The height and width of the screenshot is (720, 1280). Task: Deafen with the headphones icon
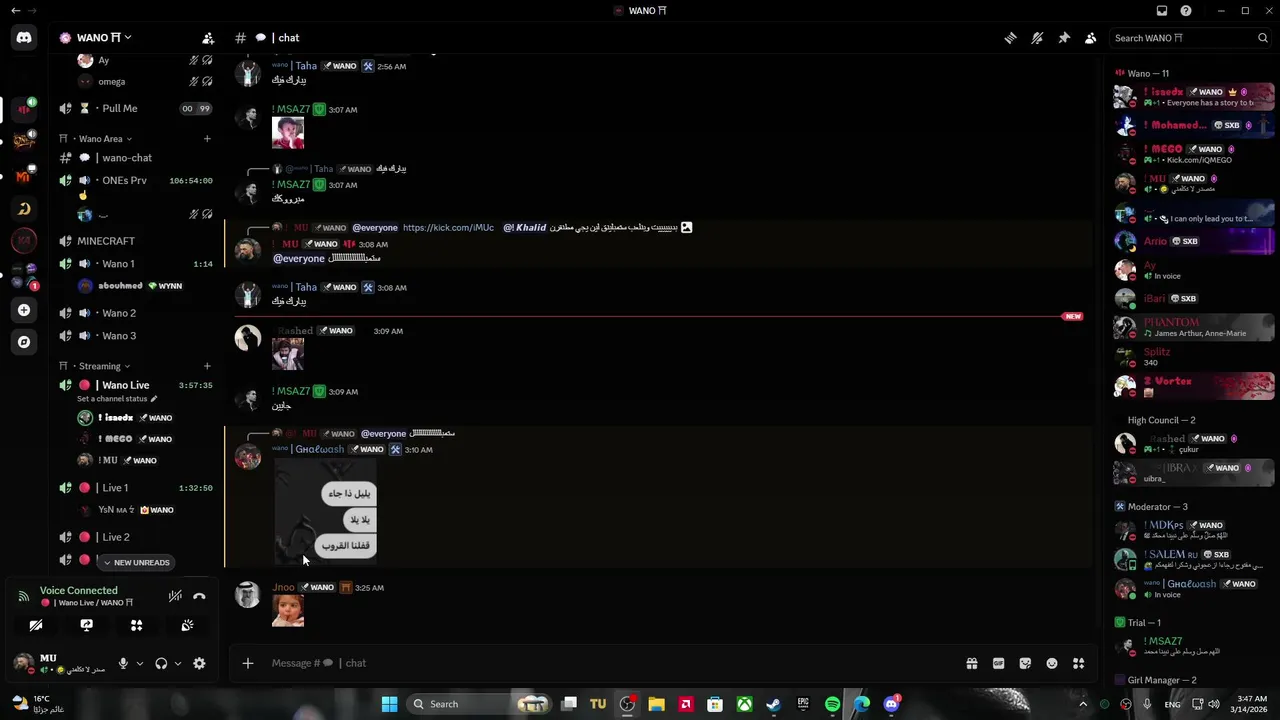161,663
